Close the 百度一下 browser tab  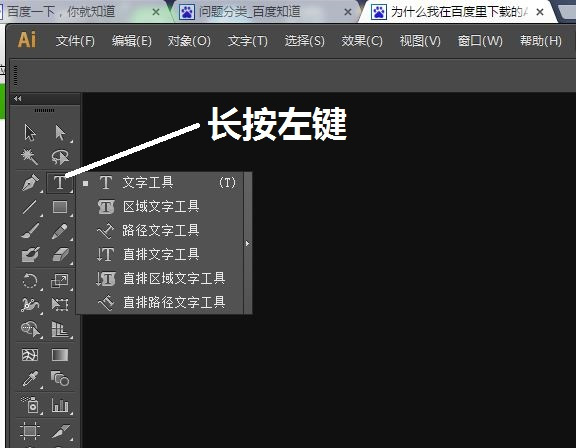(x=156, y=12)
